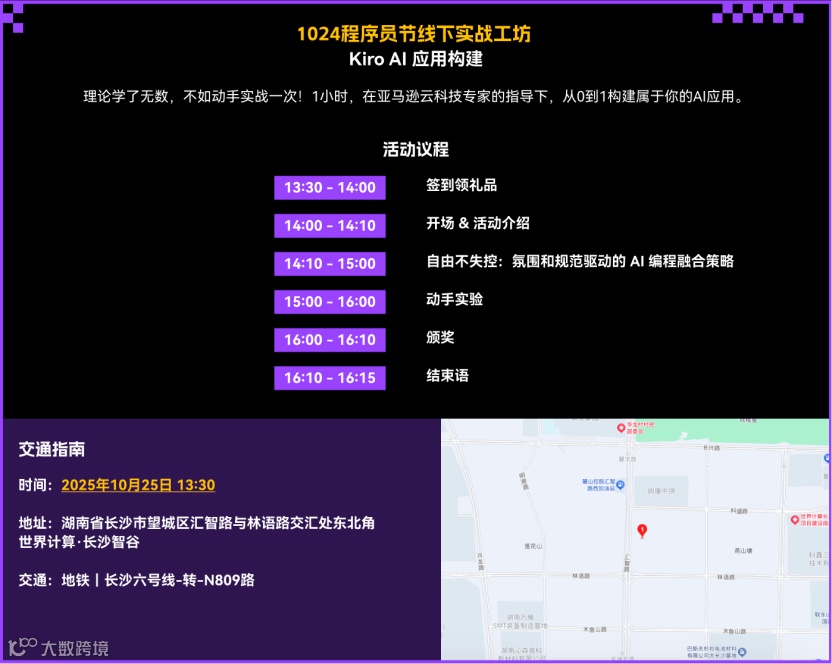The width and height of the screenshot is (832, 664).
Task: Click the agenda item 自由不失控 AI 编程融合策略
Action: (x=580, y=261)
